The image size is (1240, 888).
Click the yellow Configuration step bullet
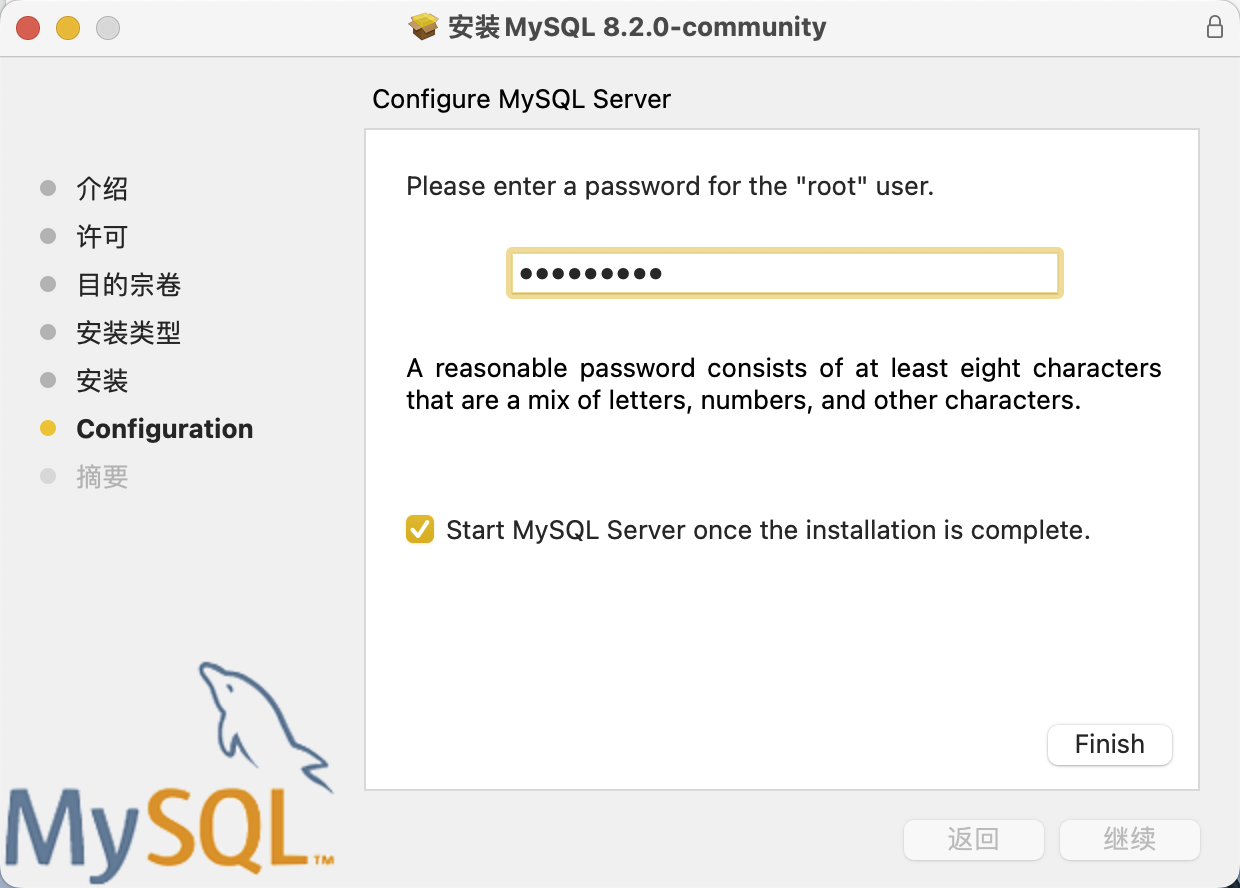pyautogui.click(x=48, y=429)
